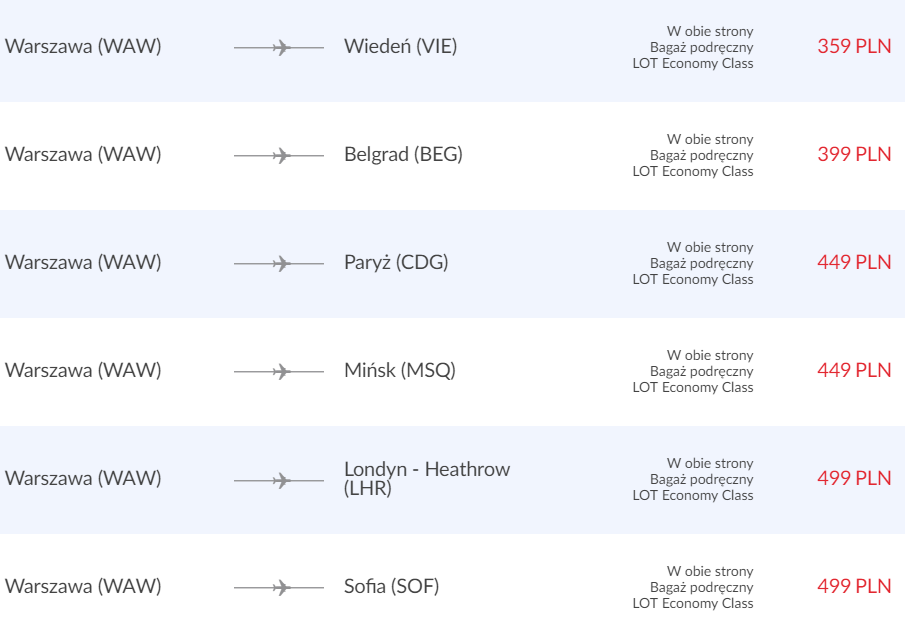Open the Belgrad (BEG) destination
905x626 pixels.
tap(403, 154)
